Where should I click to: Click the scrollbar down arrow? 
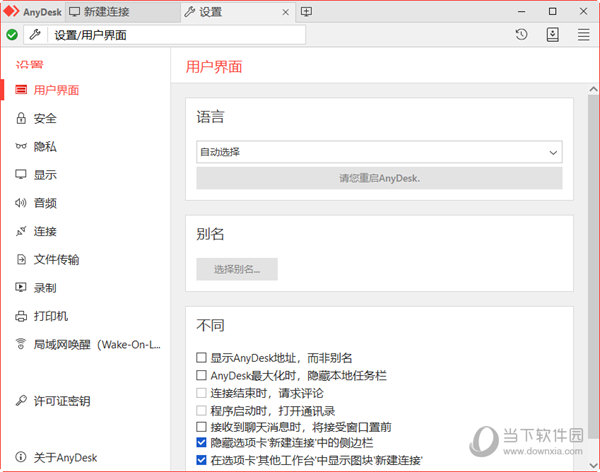point(593,465)
